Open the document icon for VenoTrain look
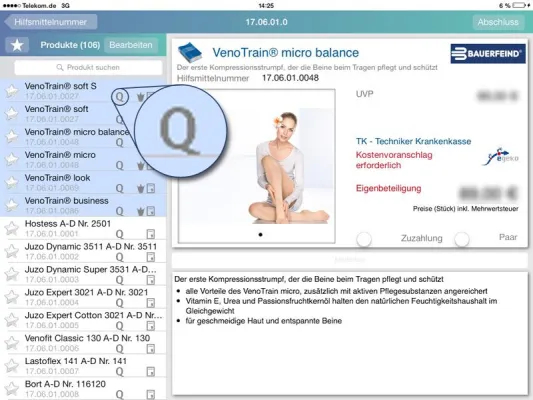This screenshot has width=533, height=400. 151,188
